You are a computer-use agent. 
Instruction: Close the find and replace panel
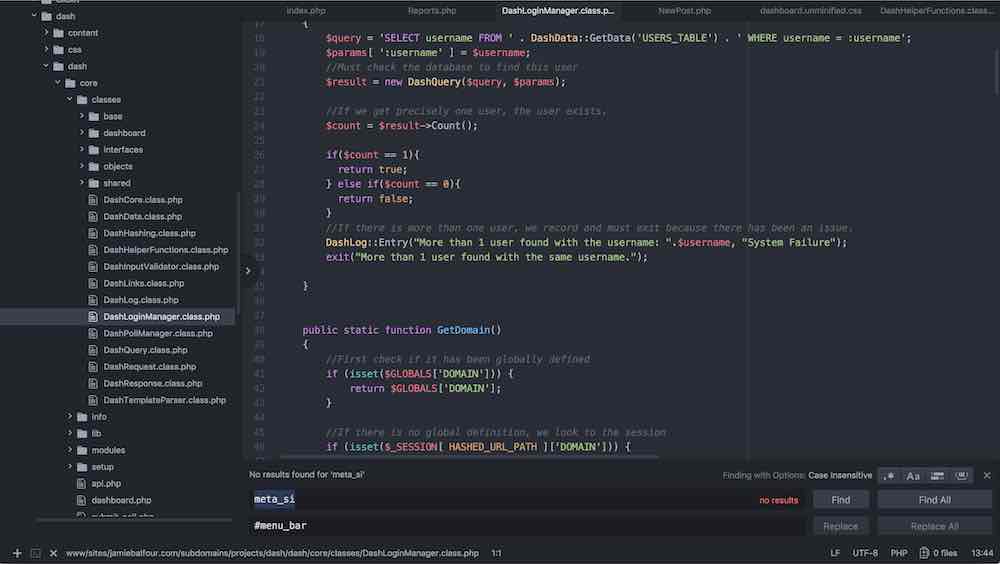pos(987,475)
